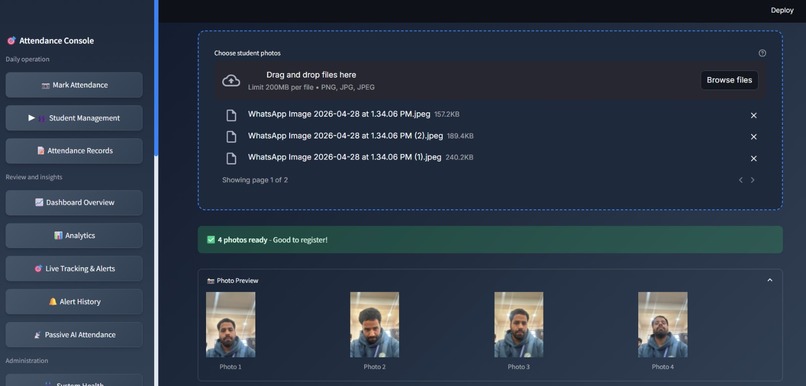
Task: Click the Browse files button
Action: 729,80
